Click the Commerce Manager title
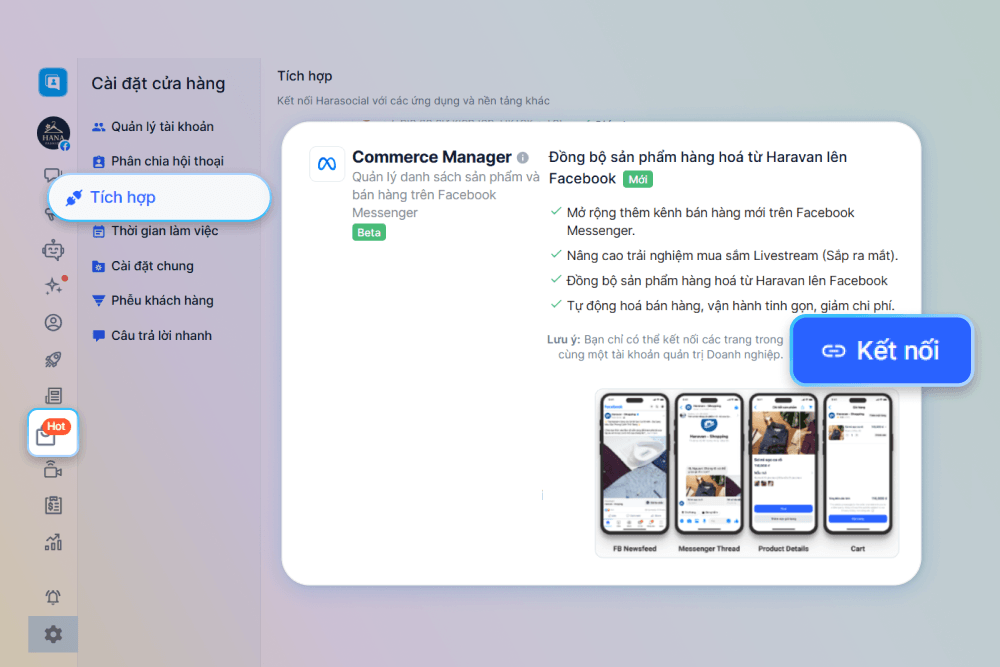 [432, 157]
